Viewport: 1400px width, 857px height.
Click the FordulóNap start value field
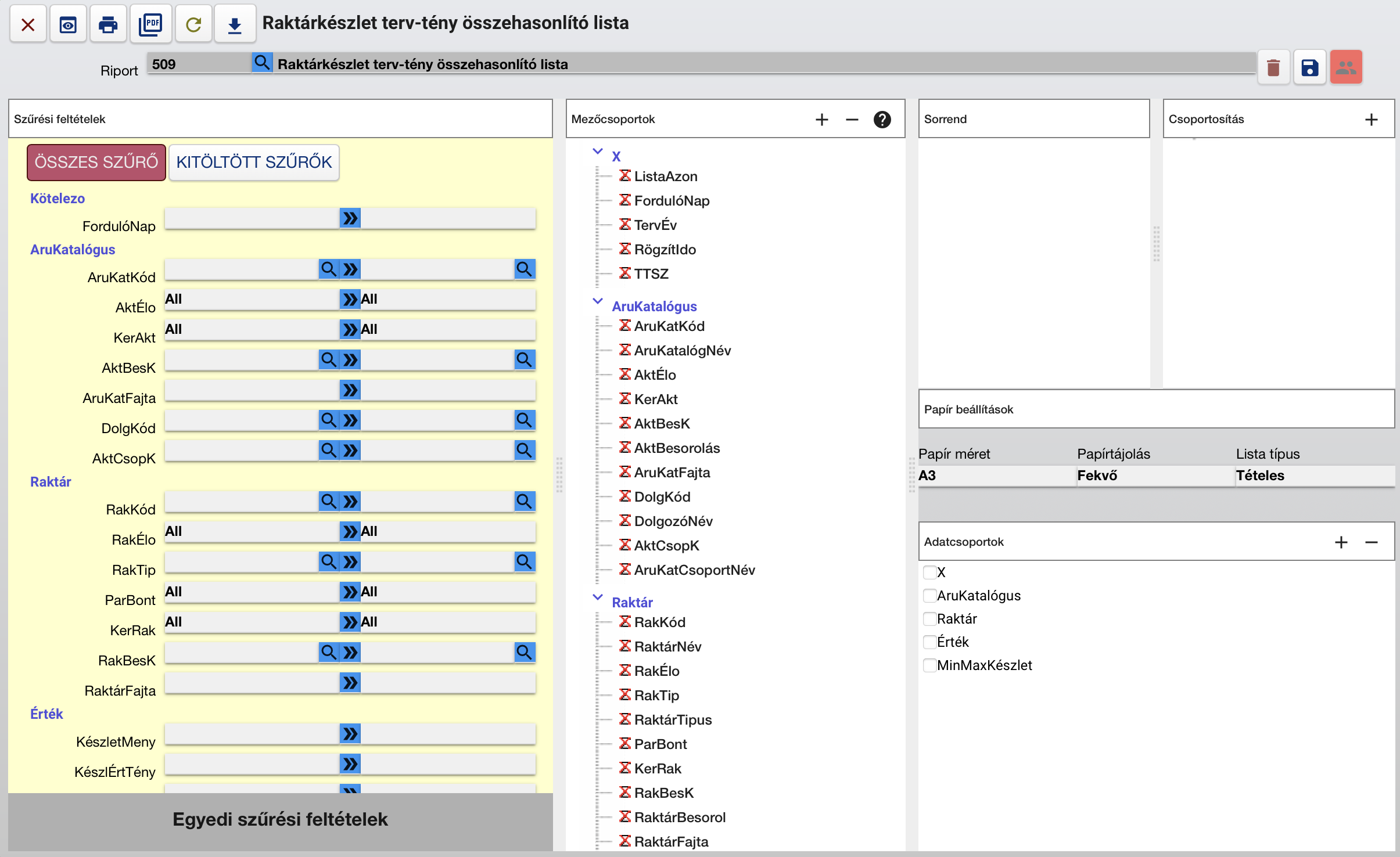tap(252, 218)
